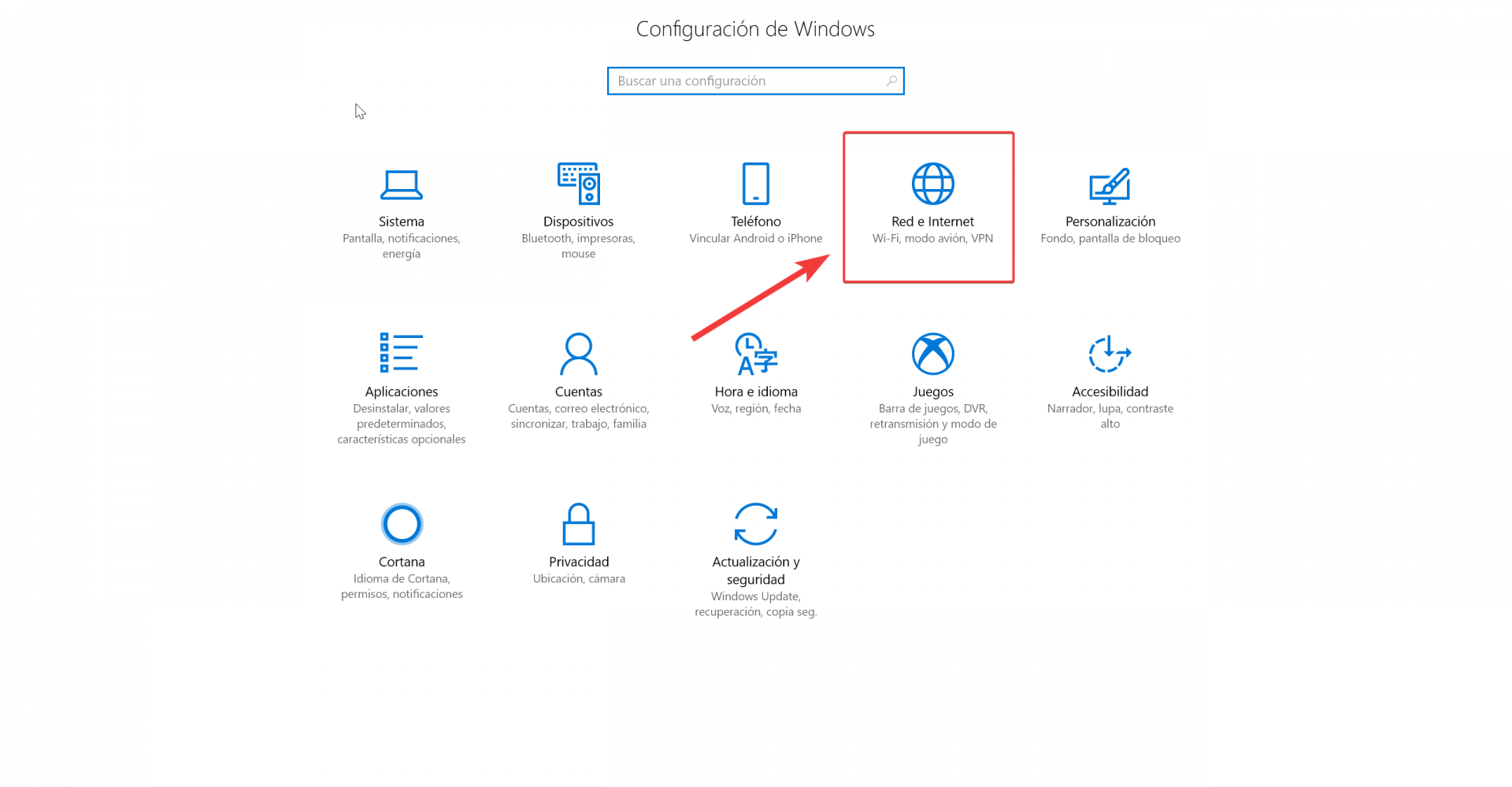
Task: Focus the 'Buscar una configuración' search field
Action: tap(756, 81)
